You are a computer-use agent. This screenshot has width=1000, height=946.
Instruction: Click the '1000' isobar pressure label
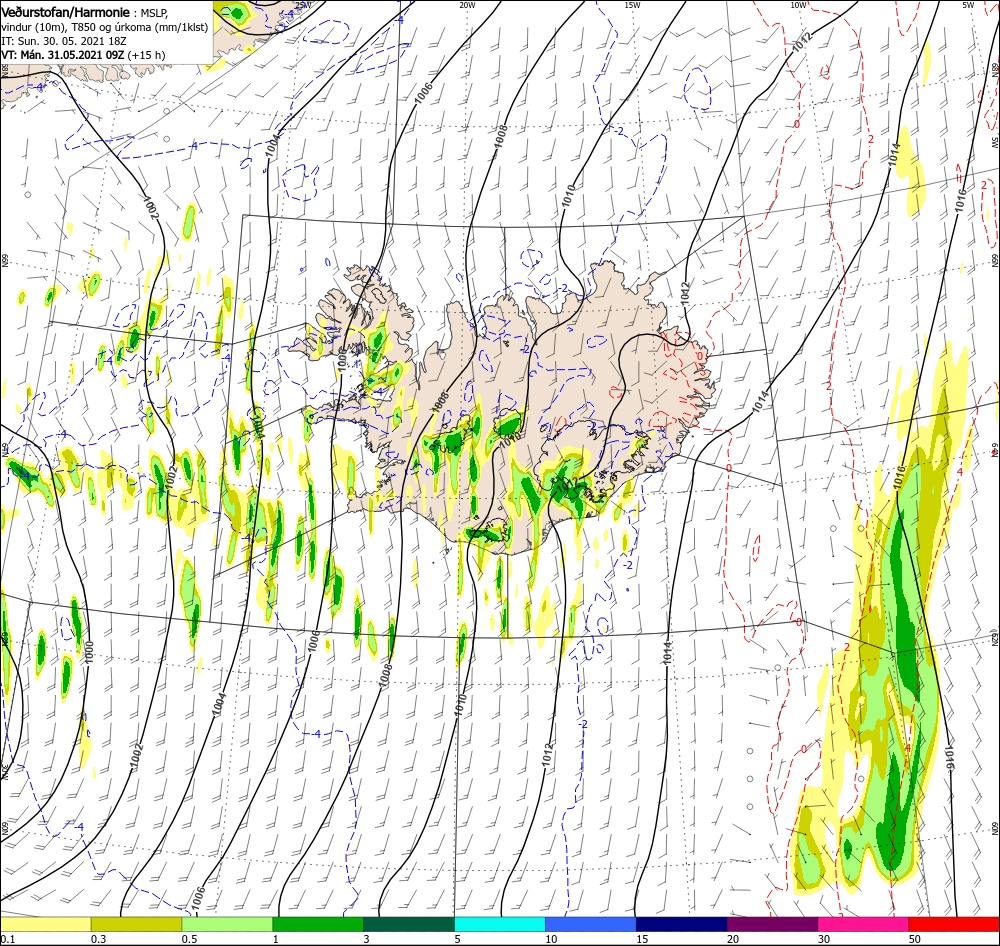coord(89,653)
